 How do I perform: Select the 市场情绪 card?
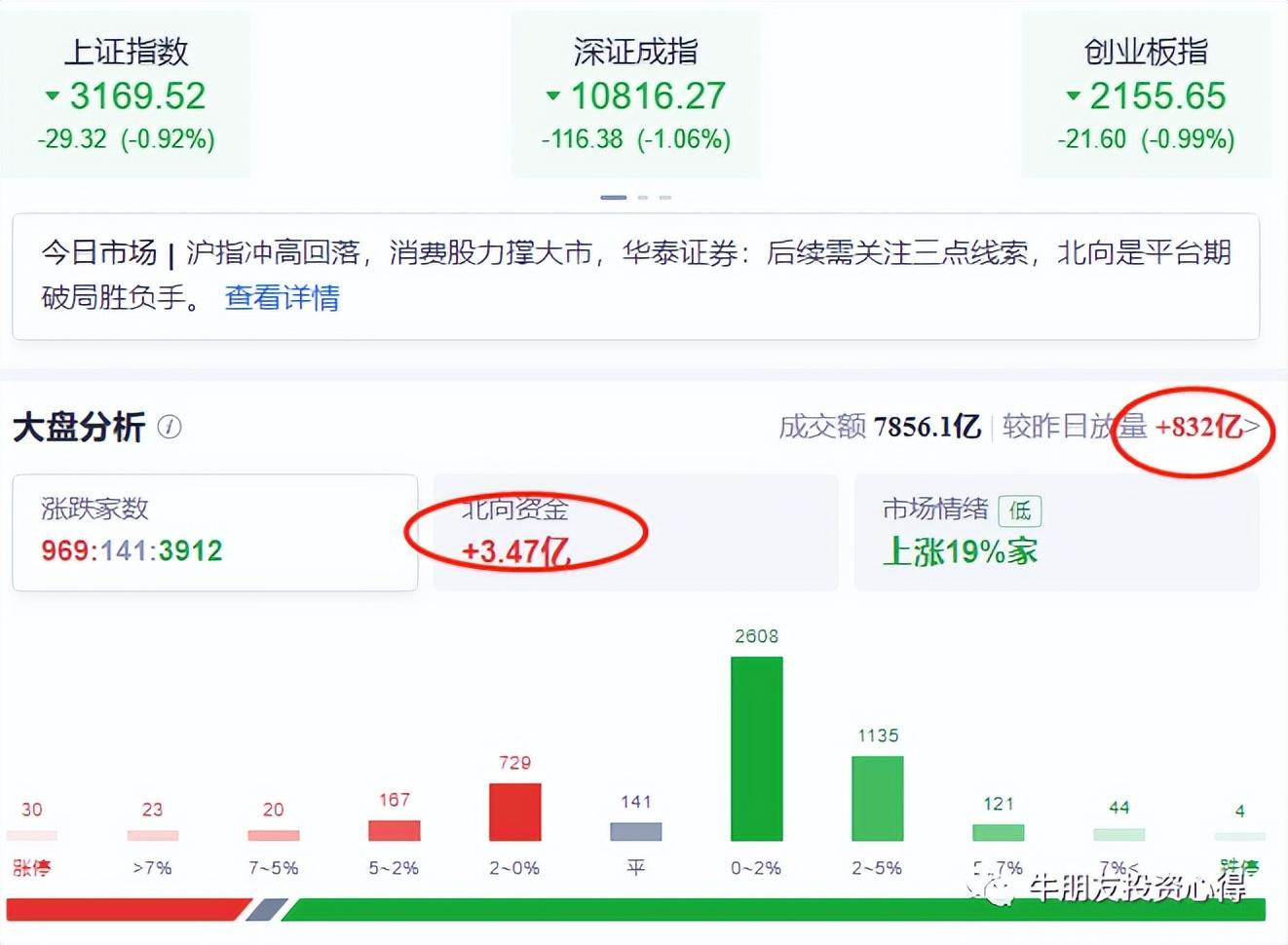click(x=1056, y=532)
